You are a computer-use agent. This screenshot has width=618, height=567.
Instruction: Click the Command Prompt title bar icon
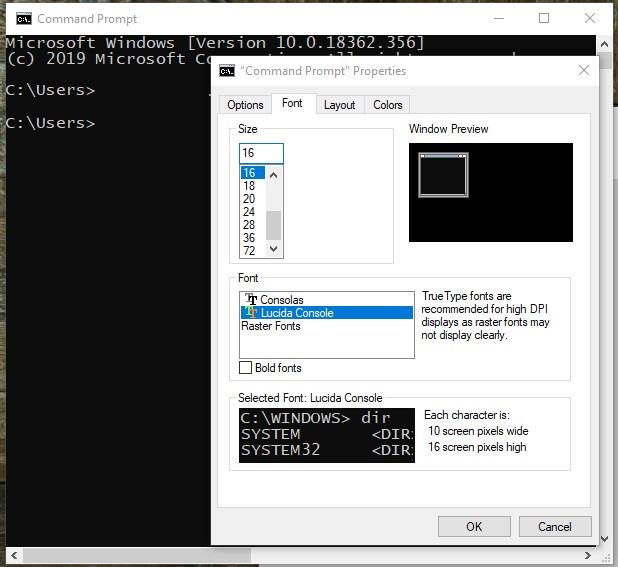pos(24,19)
